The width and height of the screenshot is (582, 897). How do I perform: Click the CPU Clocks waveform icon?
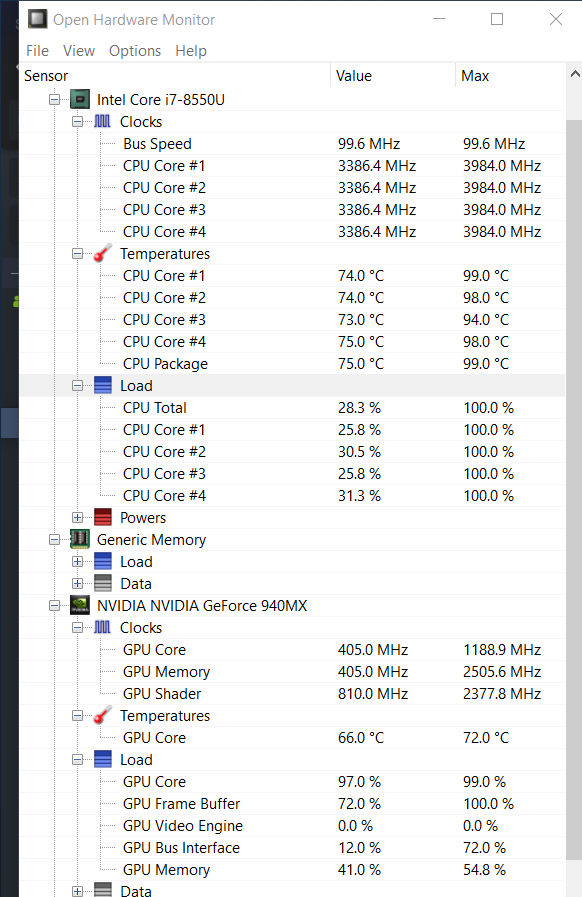(x=102, y=121)
